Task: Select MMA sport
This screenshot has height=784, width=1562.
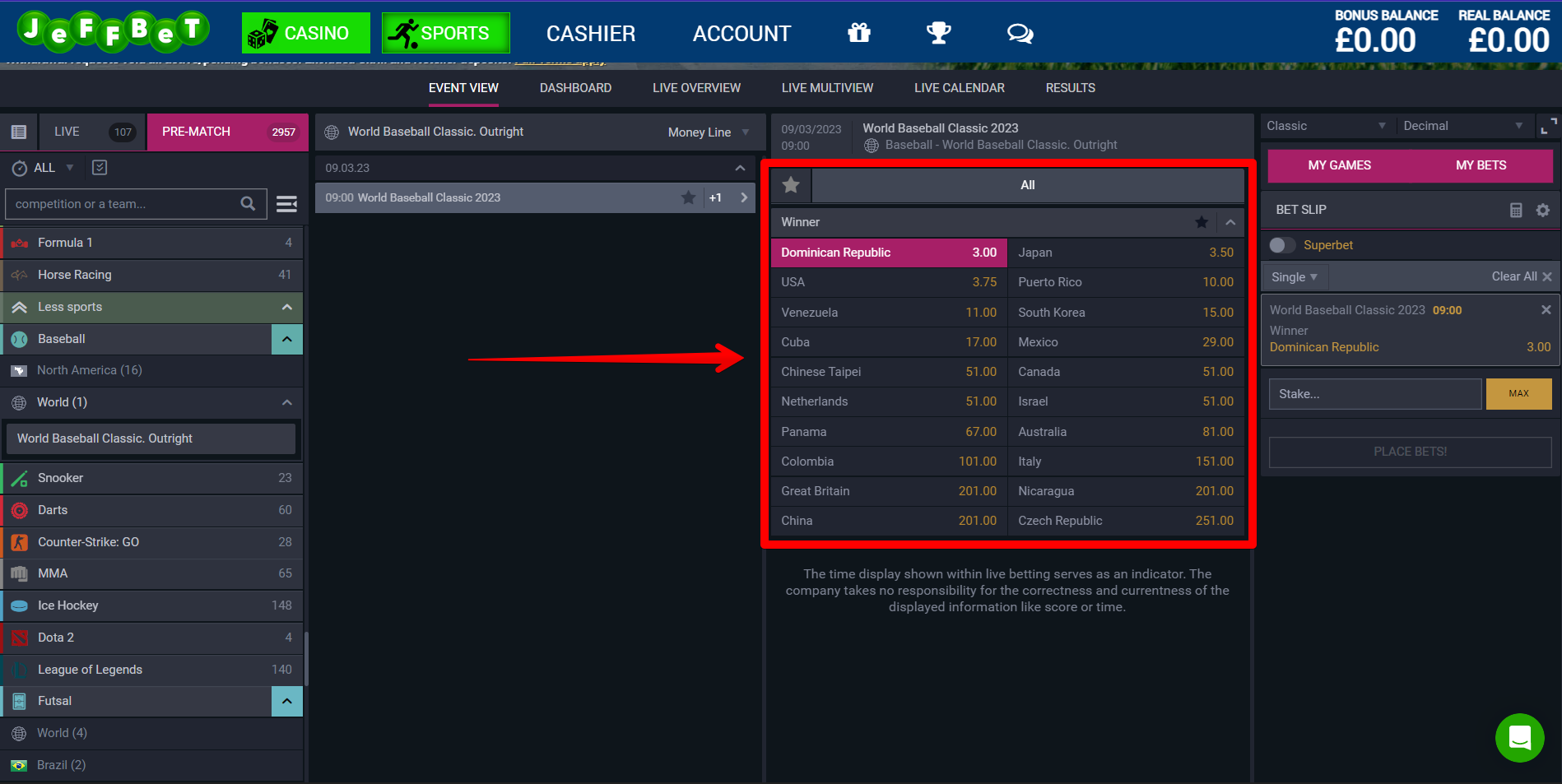Action: click(x=152, y=573)
